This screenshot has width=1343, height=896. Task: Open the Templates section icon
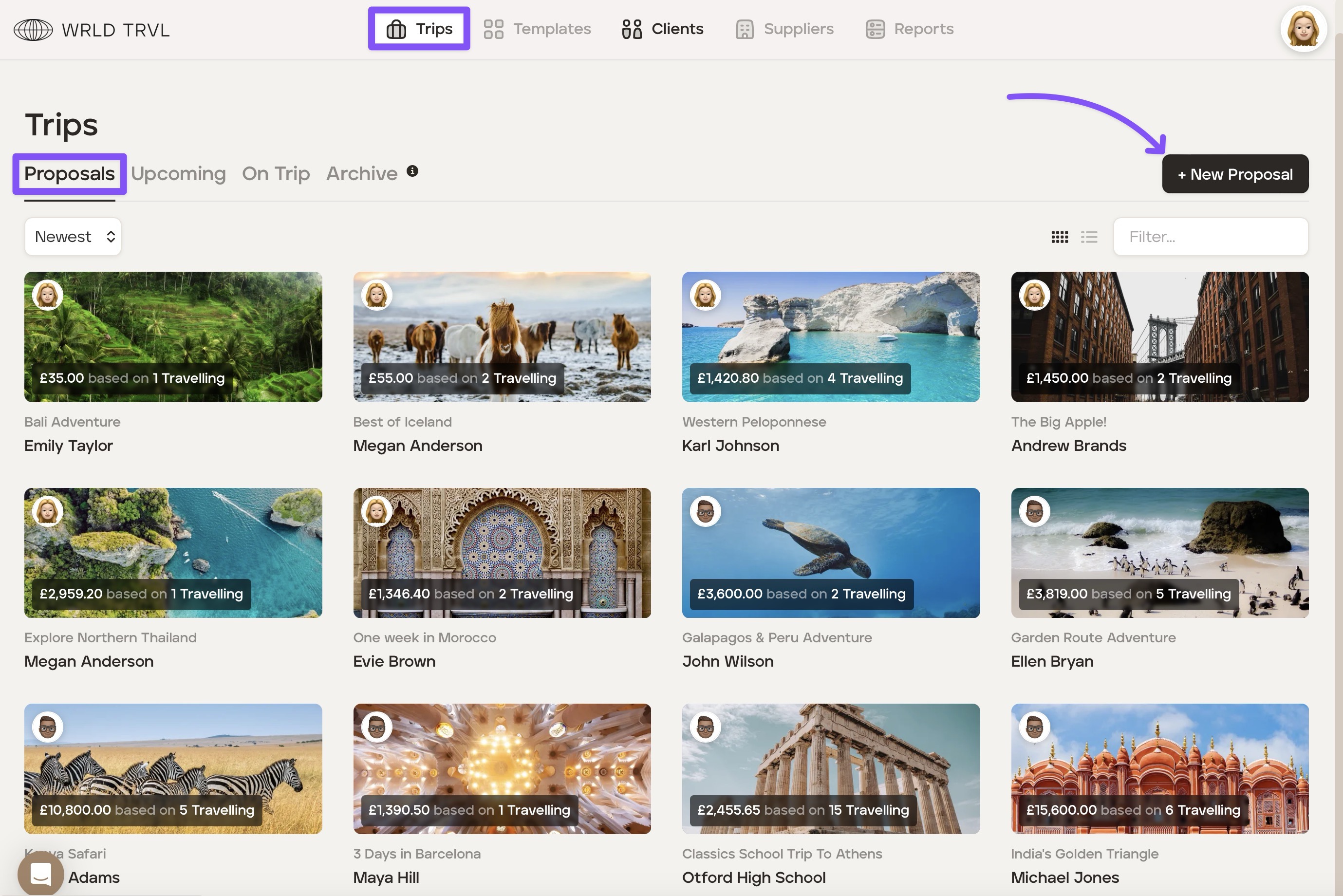point(493,29)
